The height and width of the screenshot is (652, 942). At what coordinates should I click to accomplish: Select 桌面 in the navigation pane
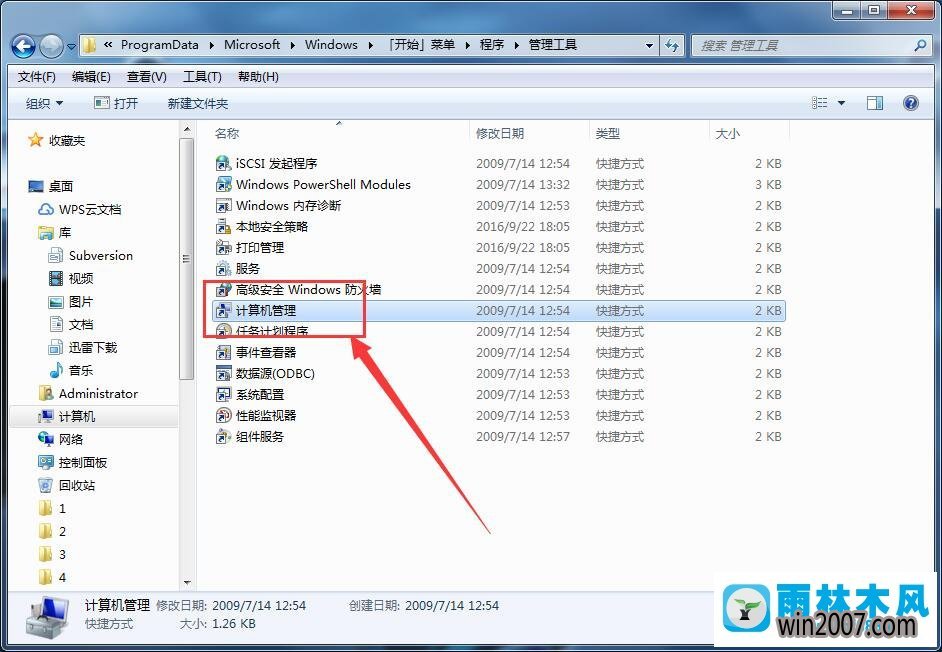[61, 186]
